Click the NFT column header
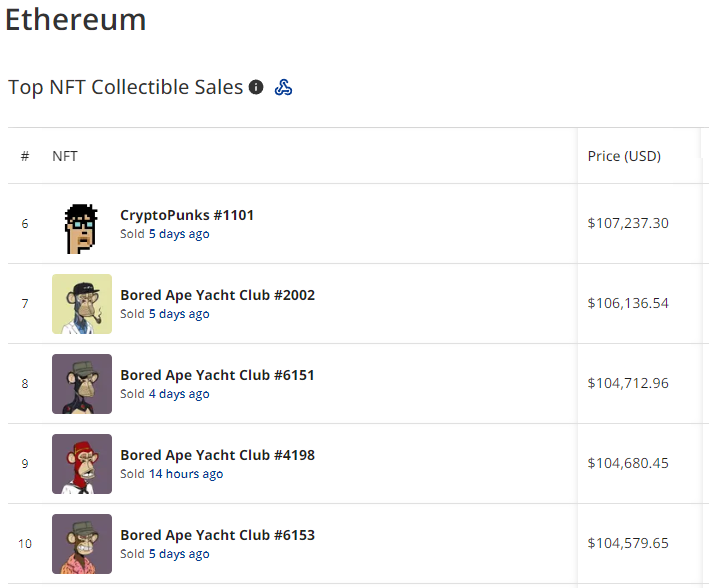The width and height of the screenshot is (709, 588). pyautogui.click(x=65, y=156)
